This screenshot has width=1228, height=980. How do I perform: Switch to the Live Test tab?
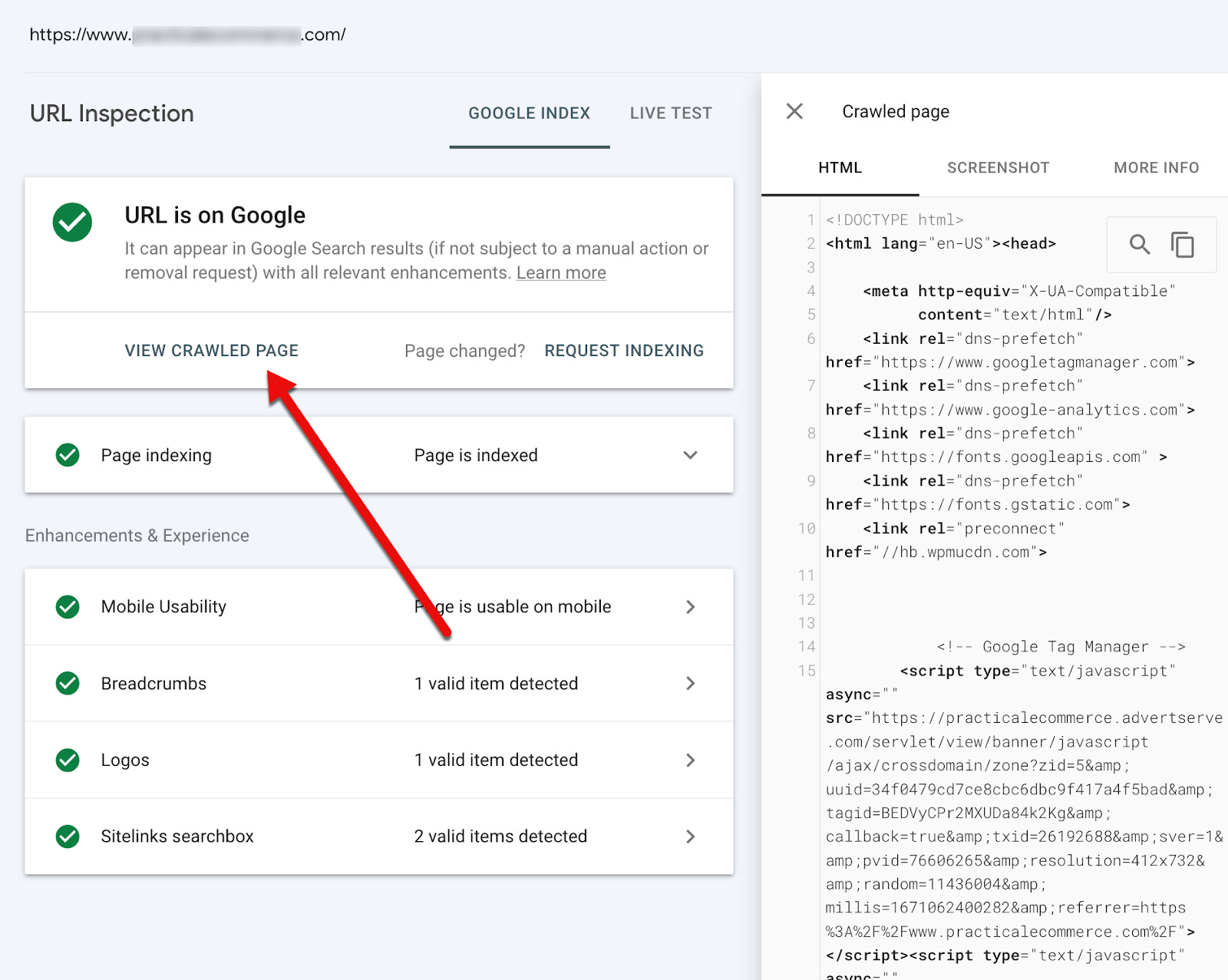[671, 113]
